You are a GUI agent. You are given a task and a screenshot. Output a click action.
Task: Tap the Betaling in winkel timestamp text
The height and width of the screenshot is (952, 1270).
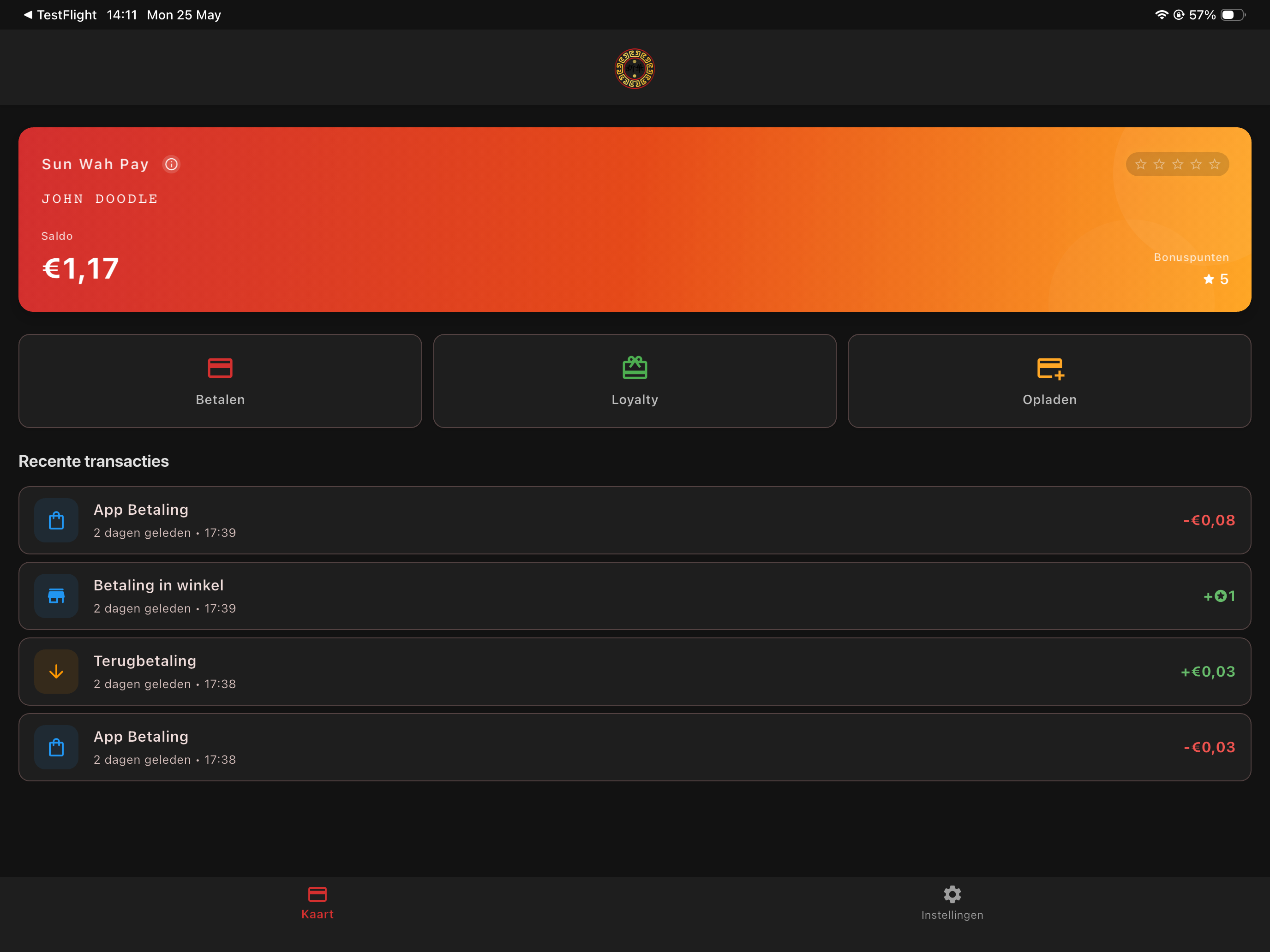pos(165,608)
